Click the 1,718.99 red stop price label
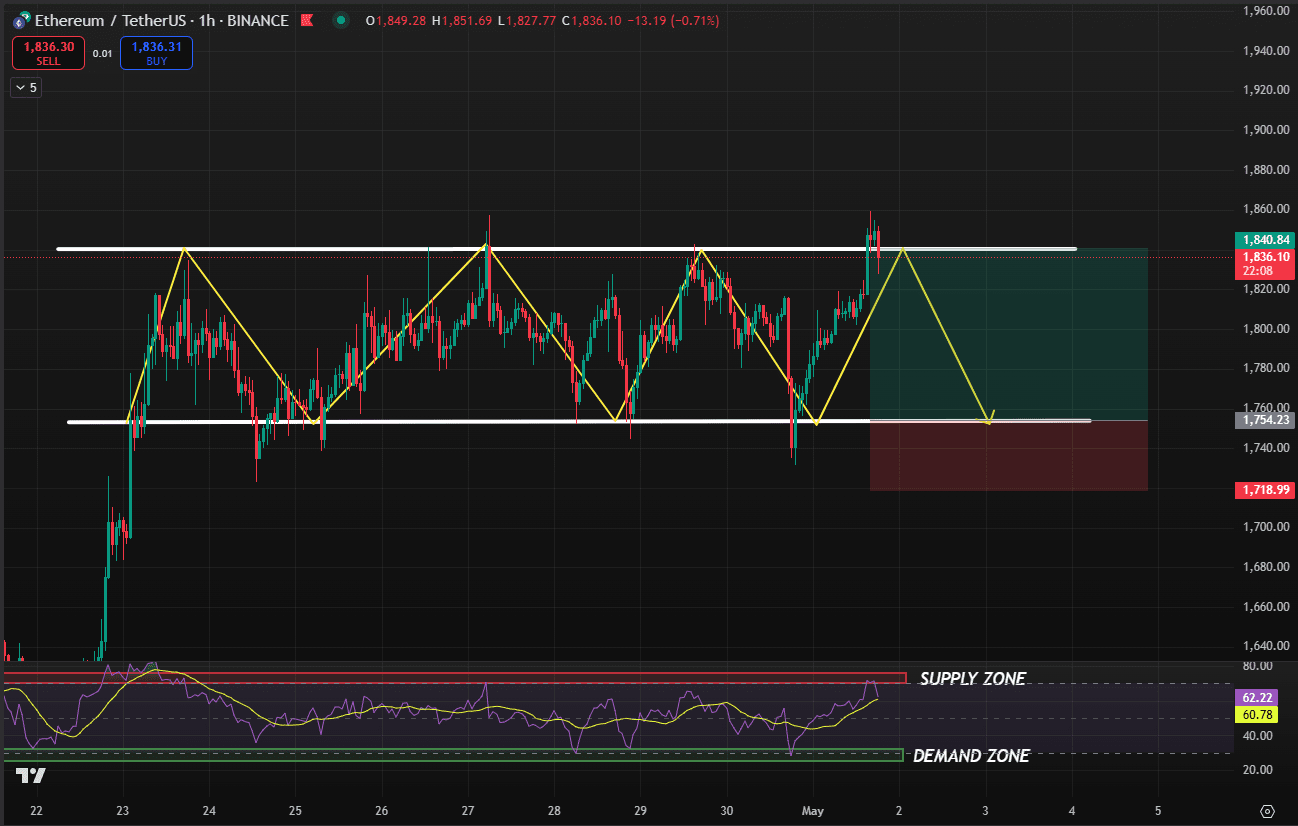The image size is (1298, 826). 1267,490
